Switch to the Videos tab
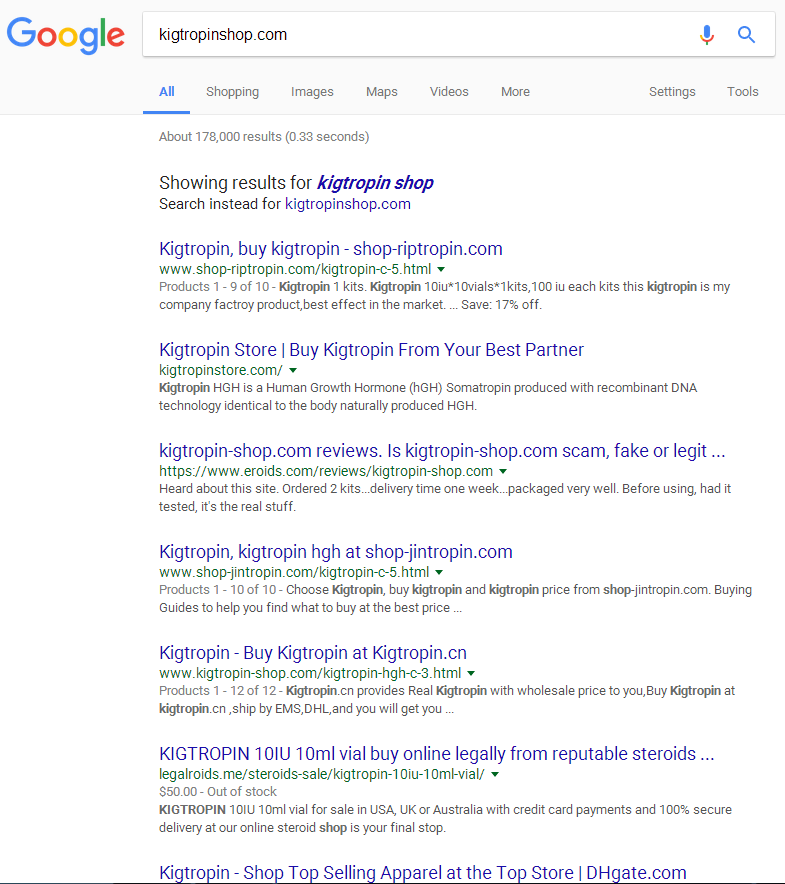785x884 pixels. point(449,91)
